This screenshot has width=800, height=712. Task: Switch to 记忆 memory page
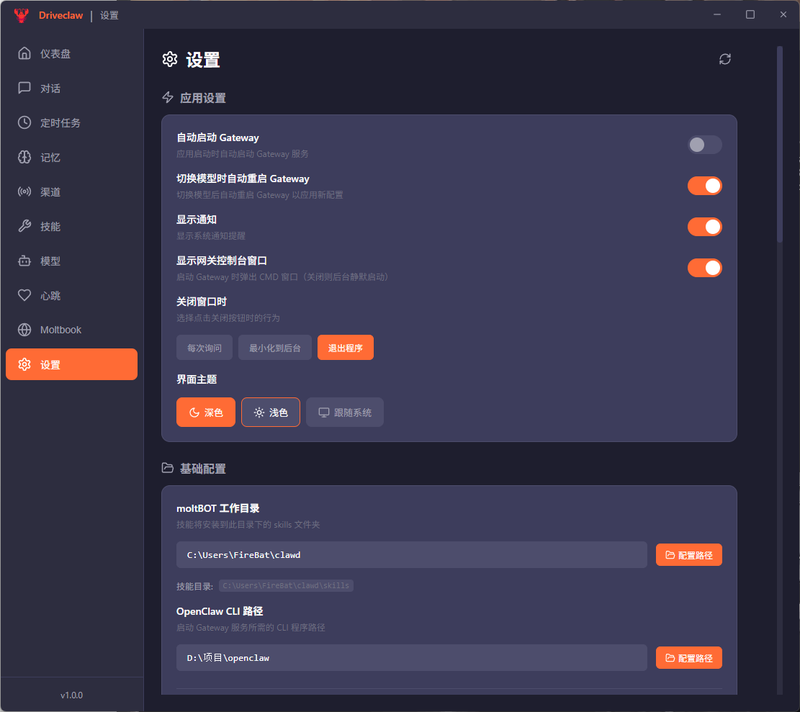(71, 157)
